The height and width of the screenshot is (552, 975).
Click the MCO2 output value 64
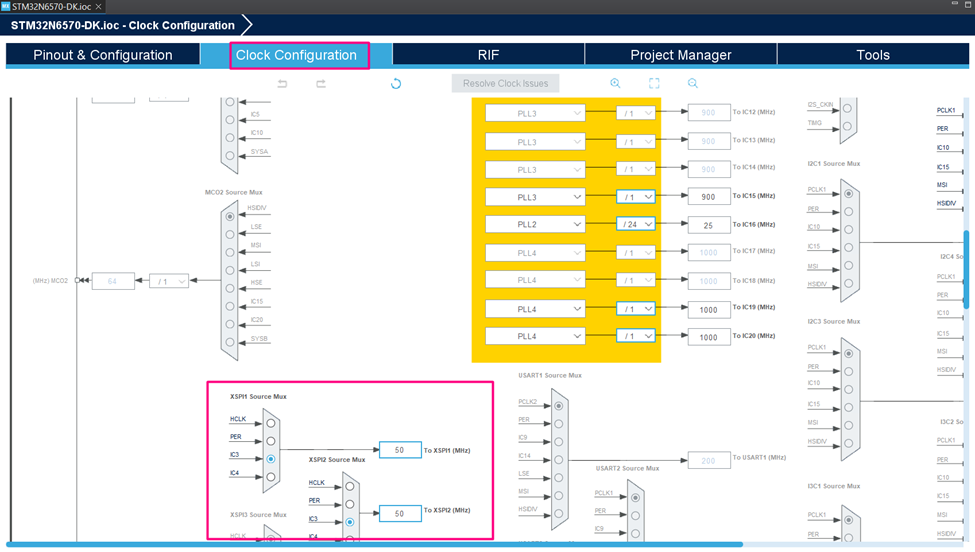point(113,282)
